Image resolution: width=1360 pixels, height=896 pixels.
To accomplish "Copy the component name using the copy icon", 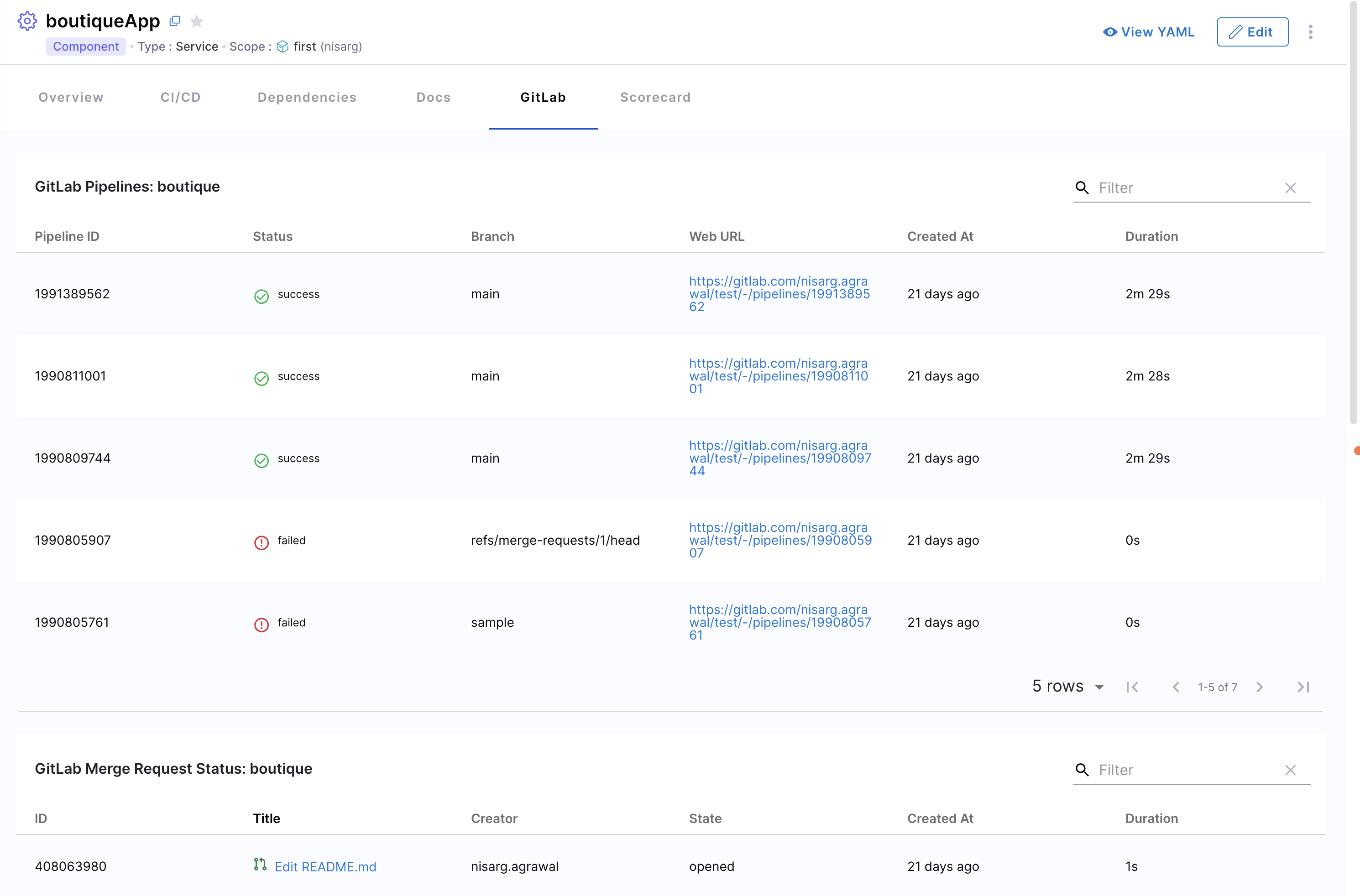I will tap(174, 21).
